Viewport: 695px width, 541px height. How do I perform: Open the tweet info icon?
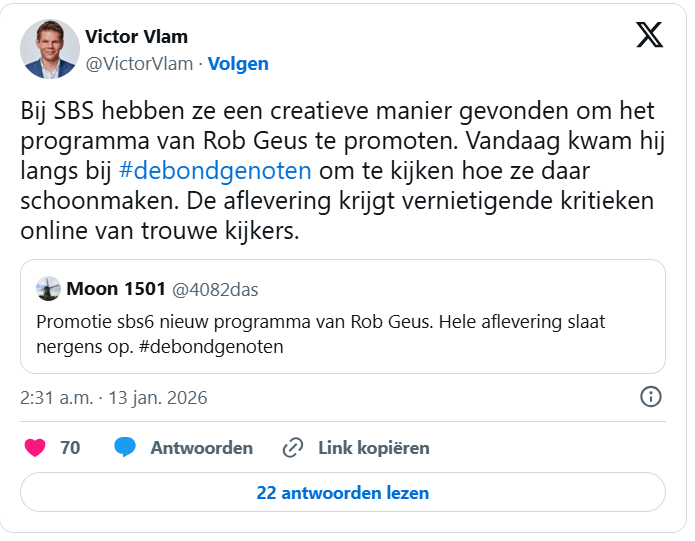[x=650, y=397]
